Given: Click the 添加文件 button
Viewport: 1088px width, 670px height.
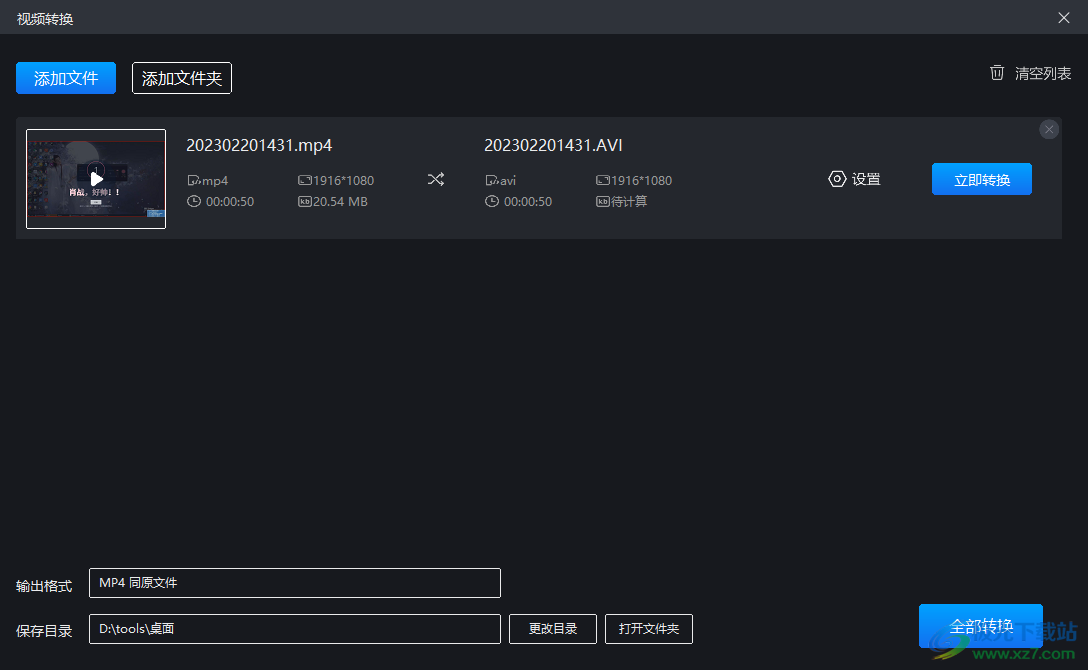Looking at the screenshot, I should pyautogui.click(x=66, y=78).
